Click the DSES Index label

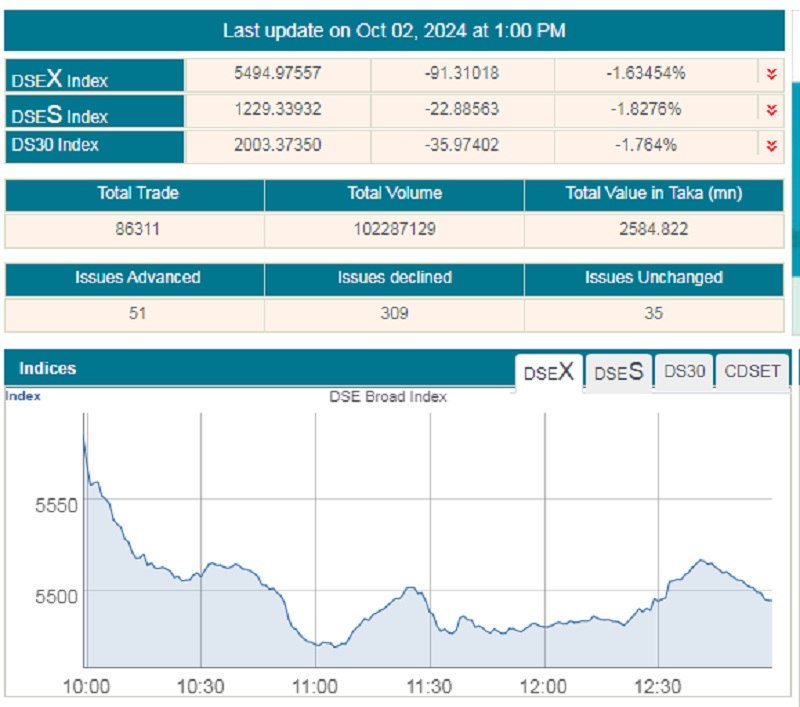tap(59, 115)
